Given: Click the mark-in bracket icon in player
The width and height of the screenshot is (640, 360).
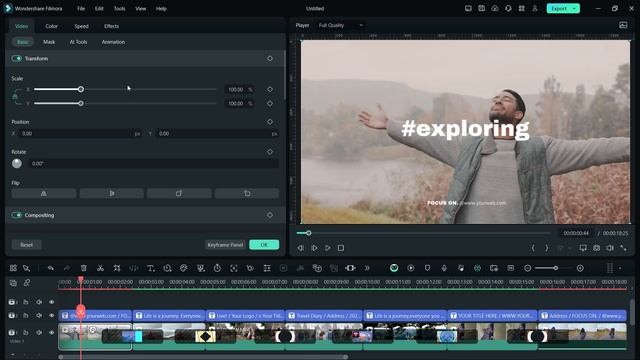Looking at the screenshot, I should click(x=533, y=248).
